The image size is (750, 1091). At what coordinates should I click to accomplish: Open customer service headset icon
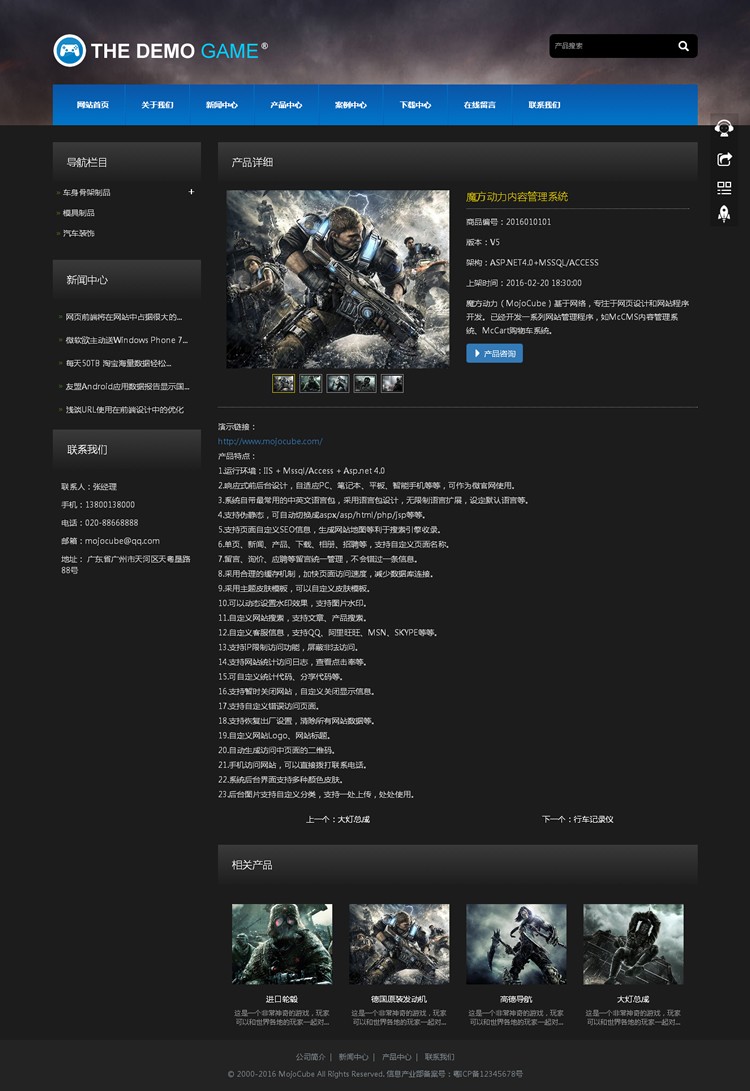pos(724,129)
